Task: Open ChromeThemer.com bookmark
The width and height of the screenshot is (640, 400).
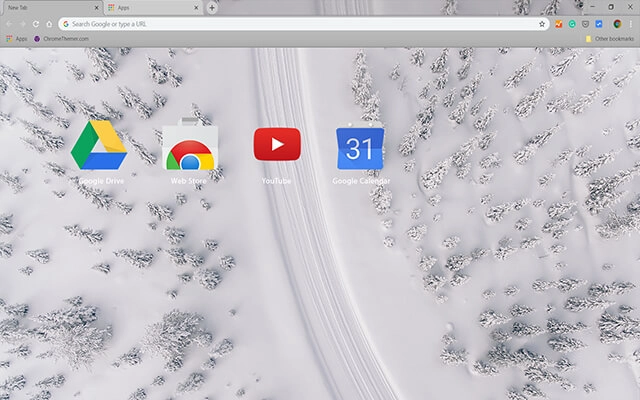Action: 61,39
